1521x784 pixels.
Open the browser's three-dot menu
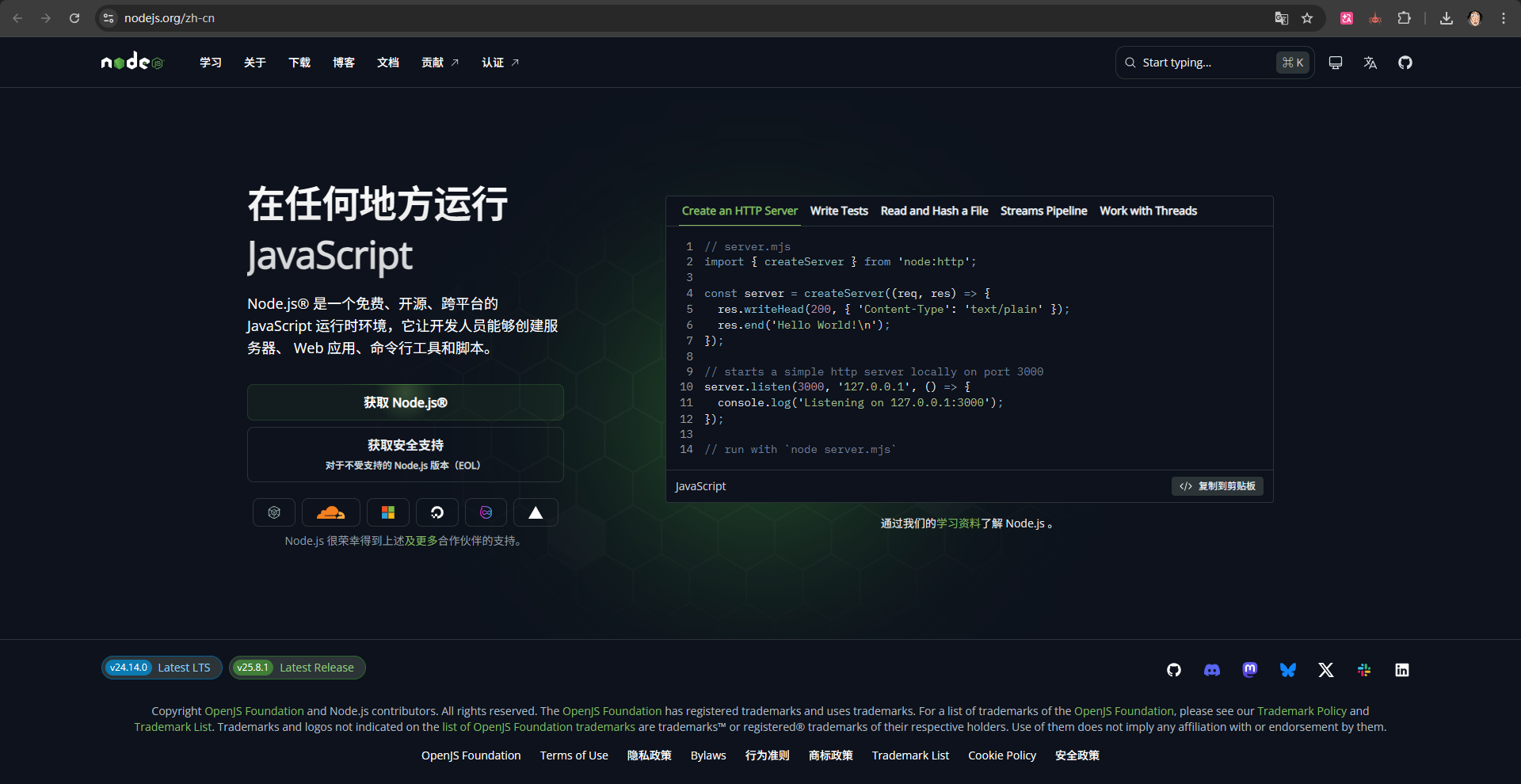1503,18
